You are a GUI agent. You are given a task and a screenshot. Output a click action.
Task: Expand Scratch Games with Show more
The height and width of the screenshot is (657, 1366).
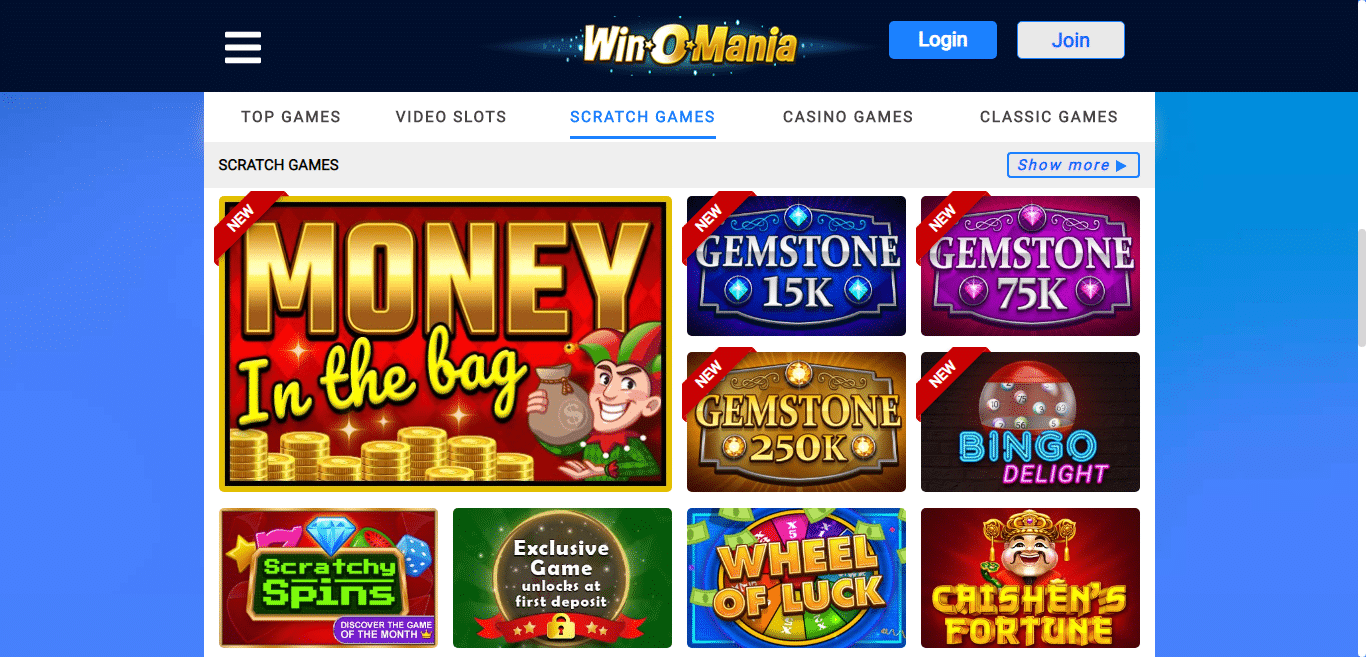coord(1073,165)
